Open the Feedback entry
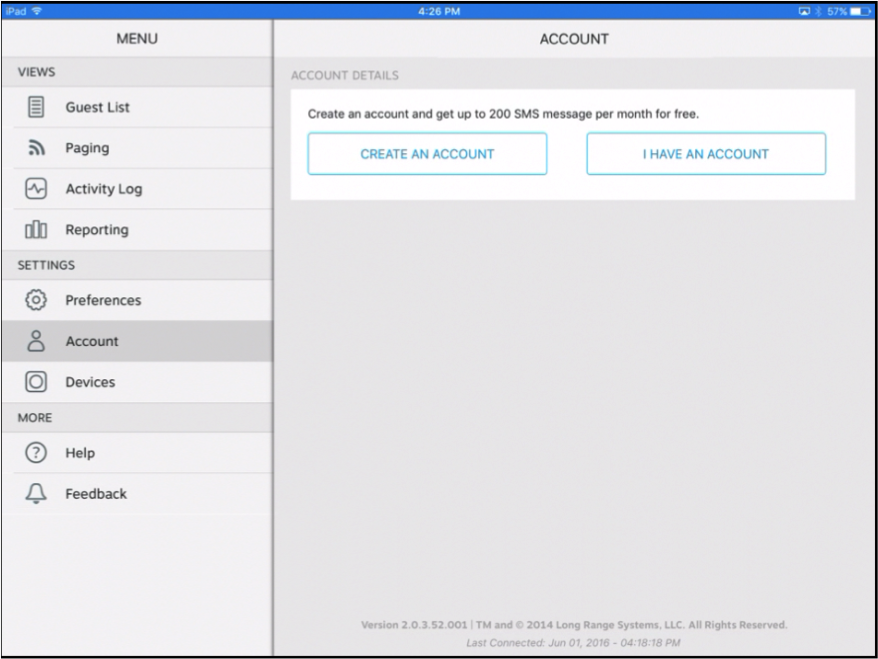 (138, 493)
